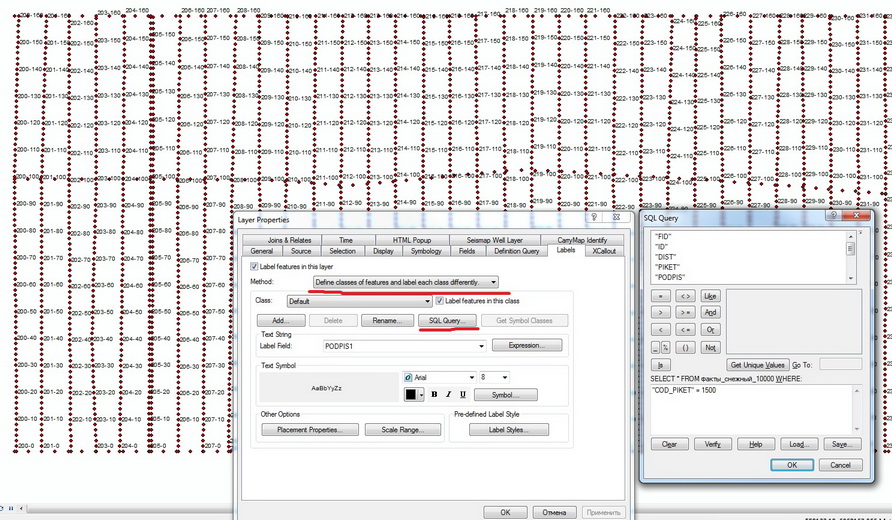Click the And operator button
Screen dimensions: 892x520
pos(711,312)
